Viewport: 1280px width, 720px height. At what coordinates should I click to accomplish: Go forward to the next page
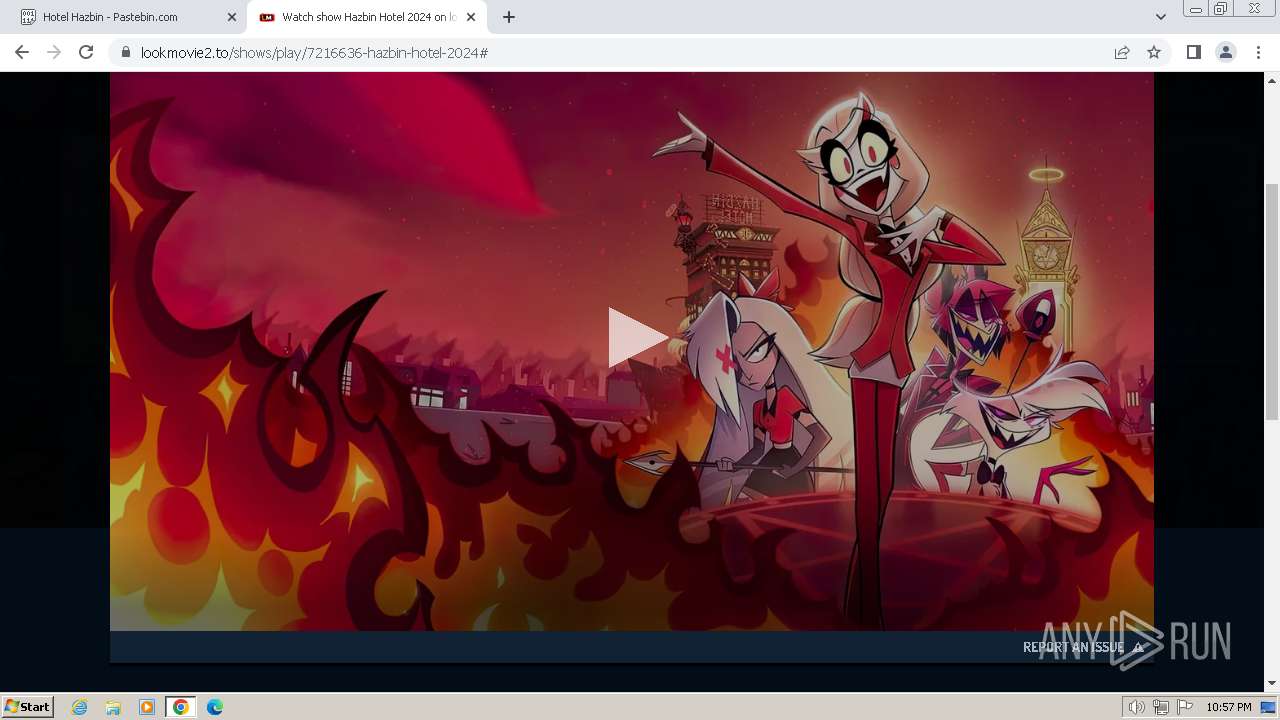pyautogui.click(x=54, y=52)
